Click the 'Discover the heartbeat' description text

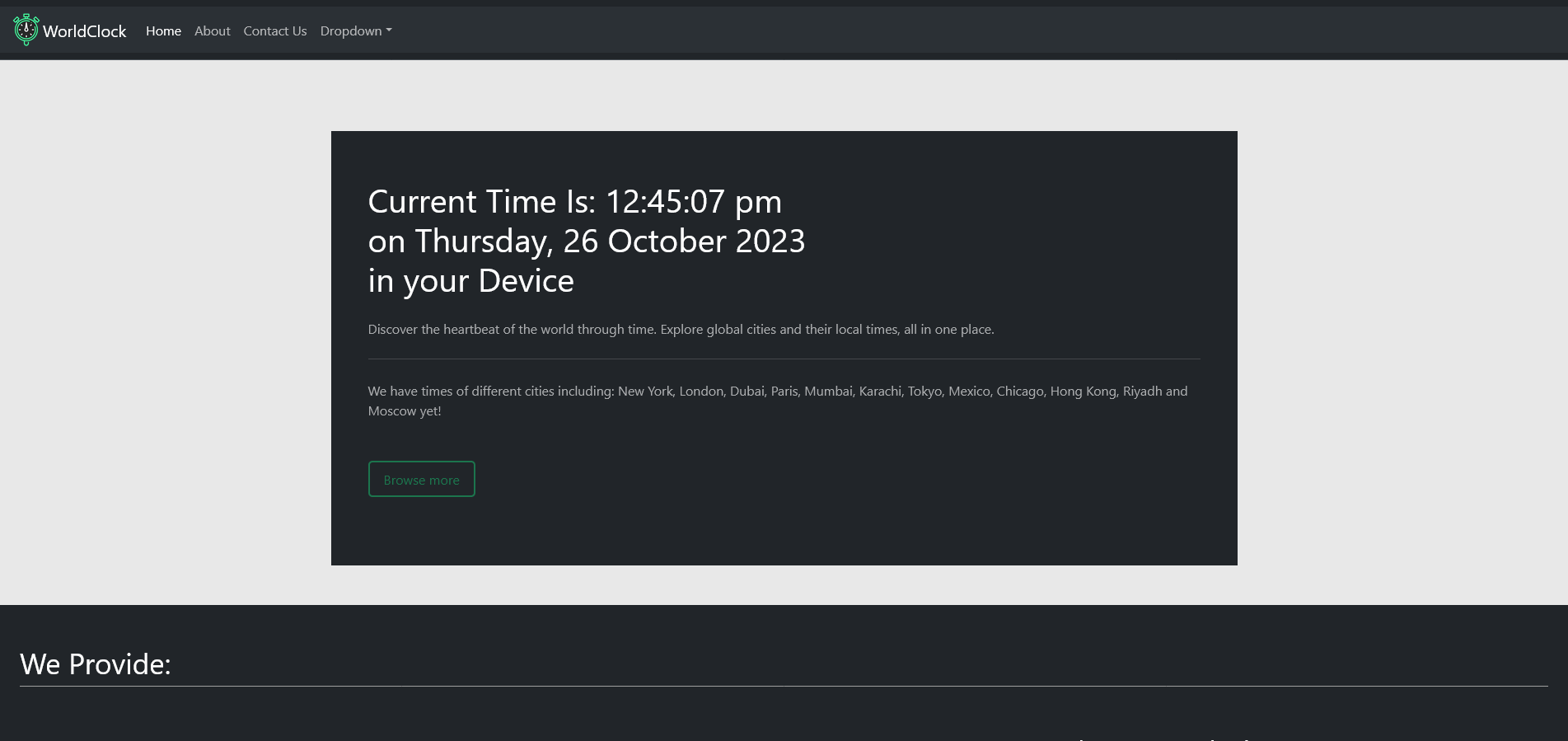pyautogui.click(x=681, y=329)
